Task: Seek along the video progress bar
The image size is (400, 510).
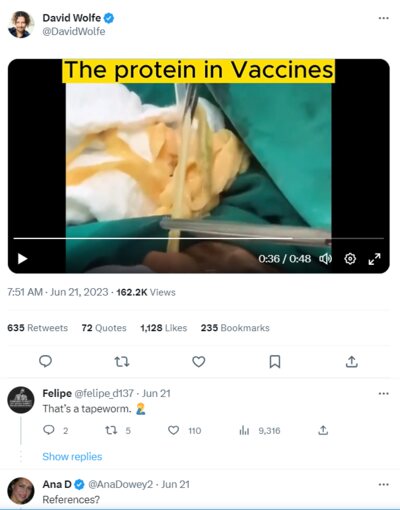Action: coord(199,238)
